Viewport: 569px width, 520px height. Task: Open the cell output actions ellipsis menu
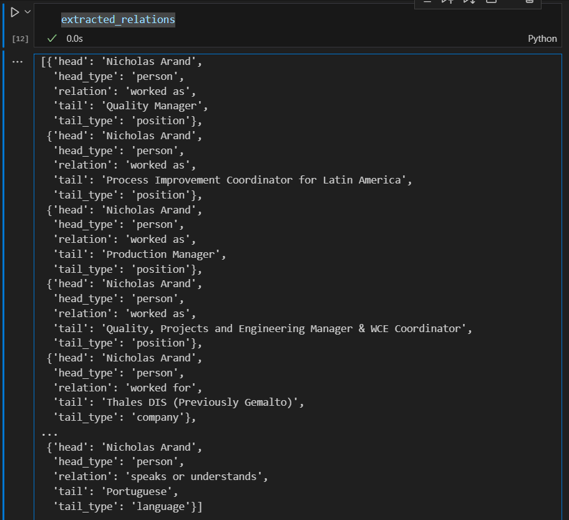[x=17, y=62]
